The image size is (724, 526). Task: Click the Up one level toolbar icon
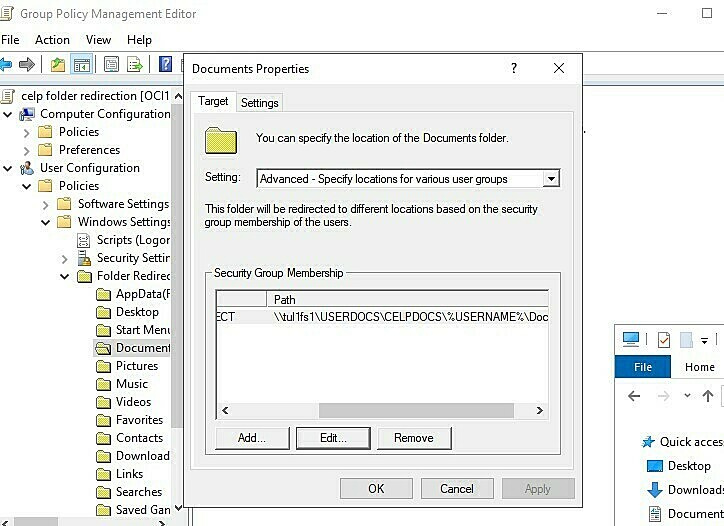(58, 64)
